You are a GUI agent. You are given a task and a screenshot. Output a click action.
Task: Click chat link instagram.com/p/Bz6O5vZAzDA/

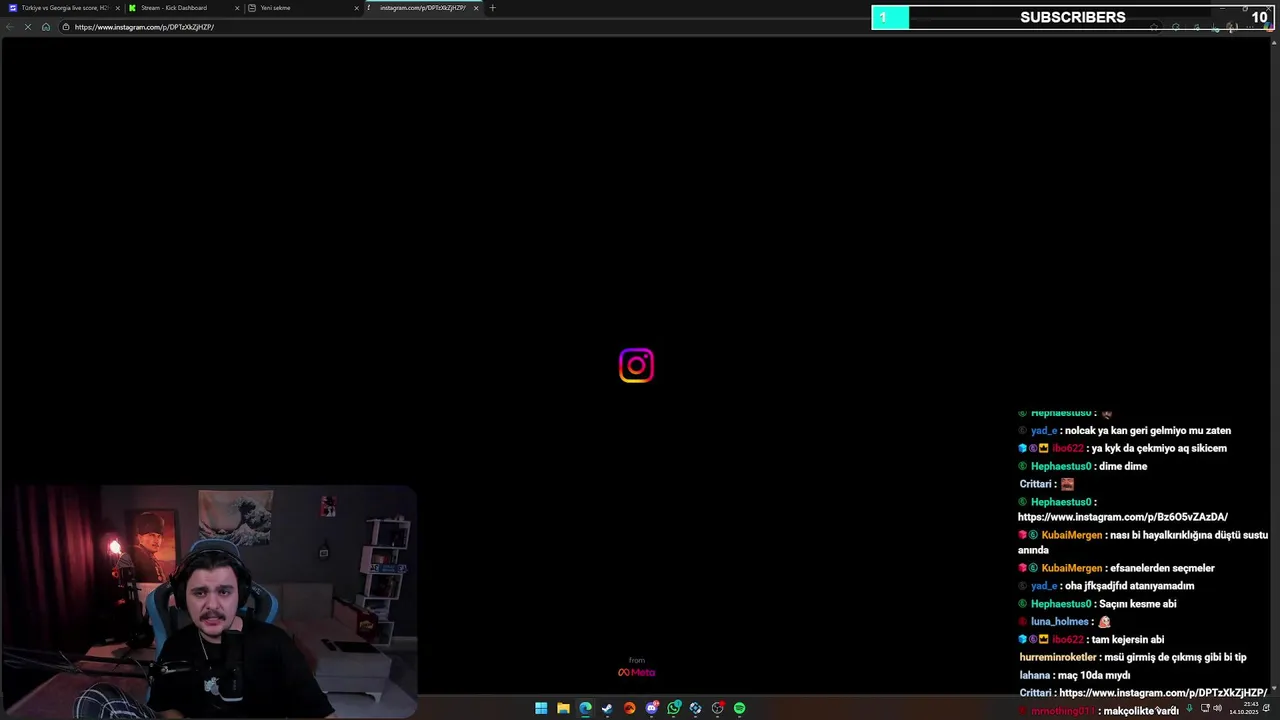(1123, 517)
